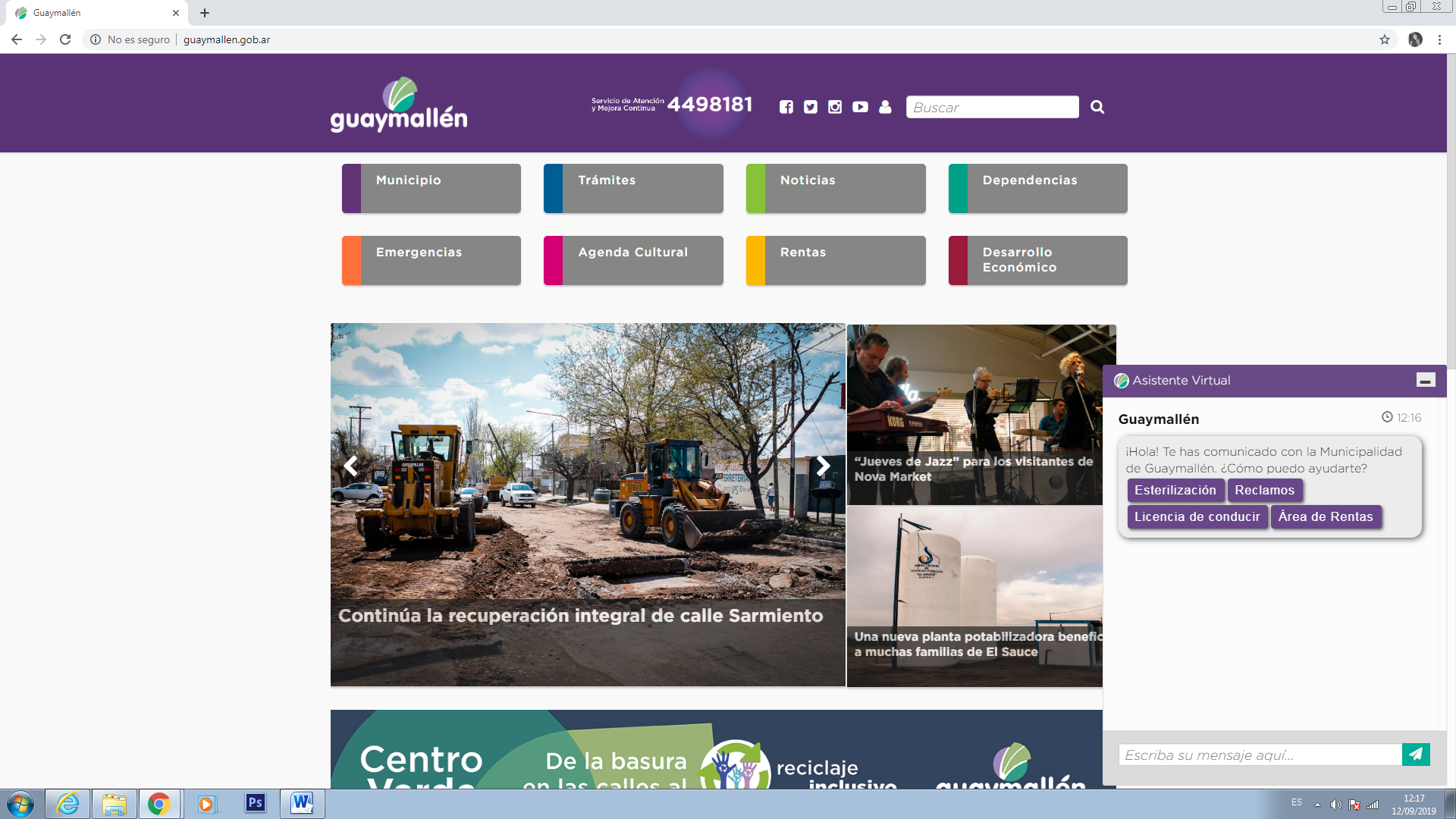Viewport: 1456px width, 819px height.
Task: Click the user account icon in header
Action: tap(885, 107)
